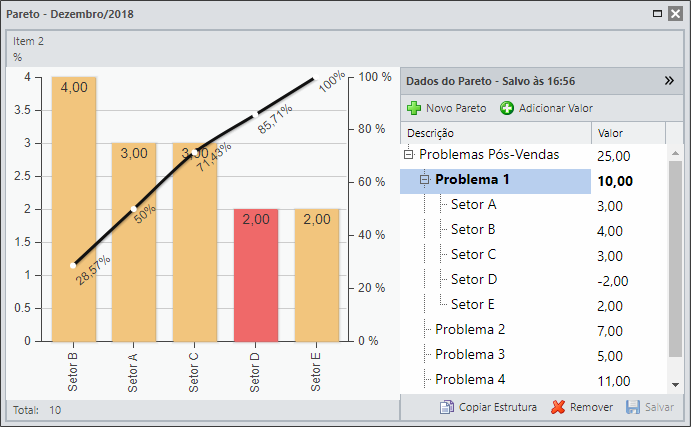The width and height of the screenshot is (691, 427).
Task: Click the 4,00 value of Setor B
Action: click(610, 231)
